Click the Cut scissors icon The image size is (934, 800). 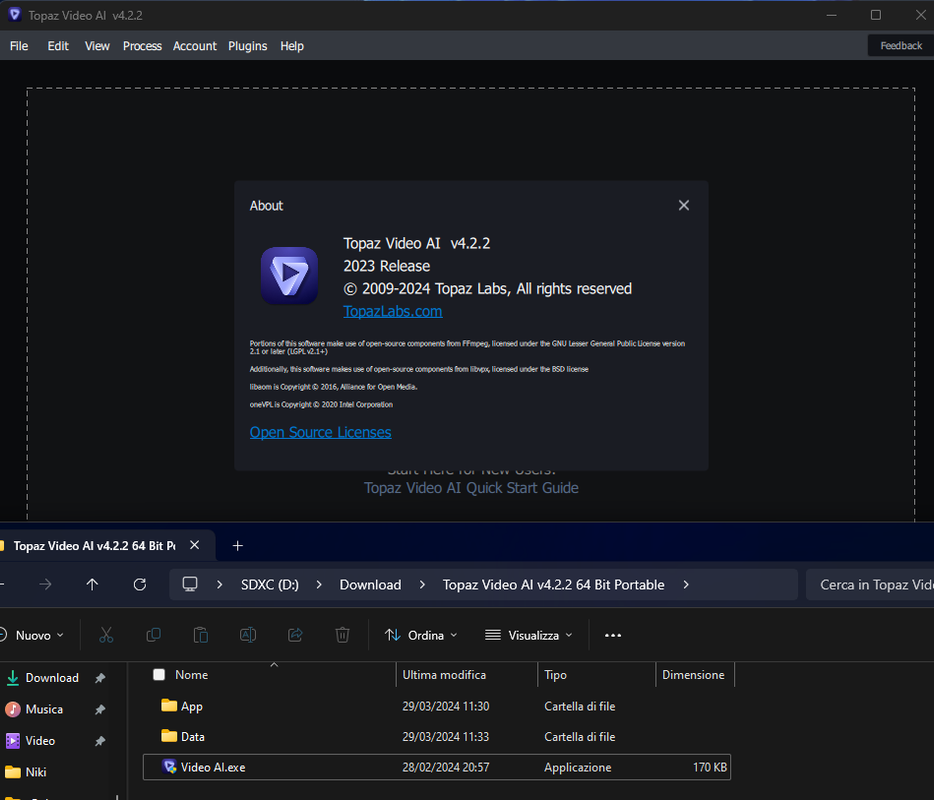(x=106, y=635)
